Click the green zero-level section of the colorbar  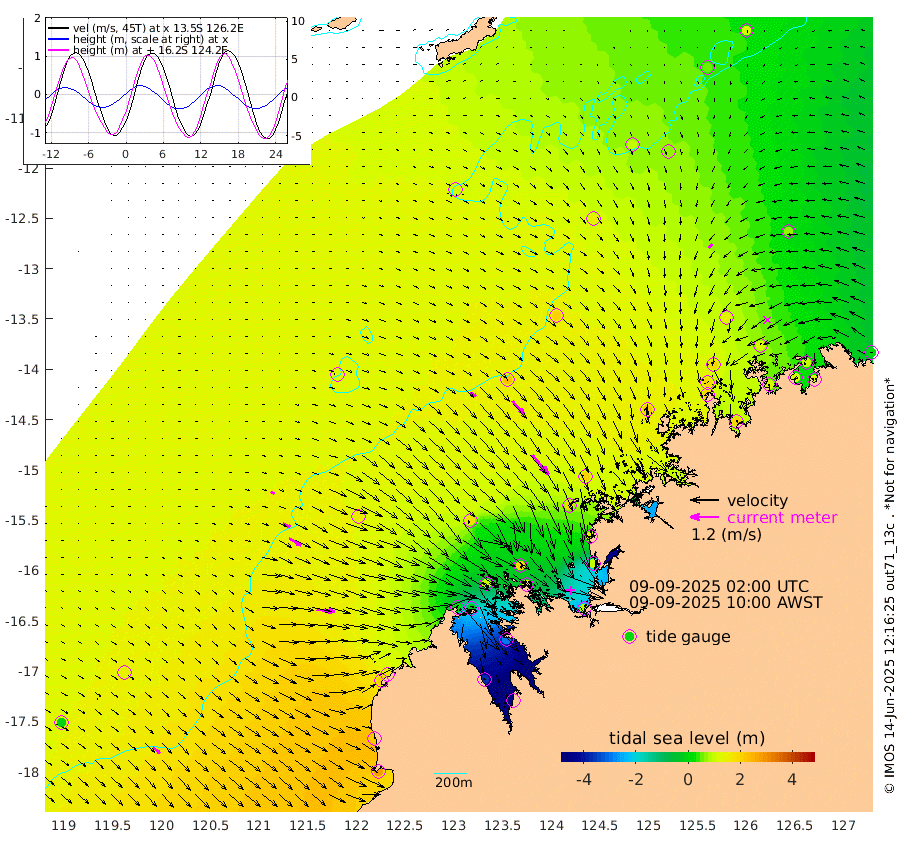click(688, 756)
